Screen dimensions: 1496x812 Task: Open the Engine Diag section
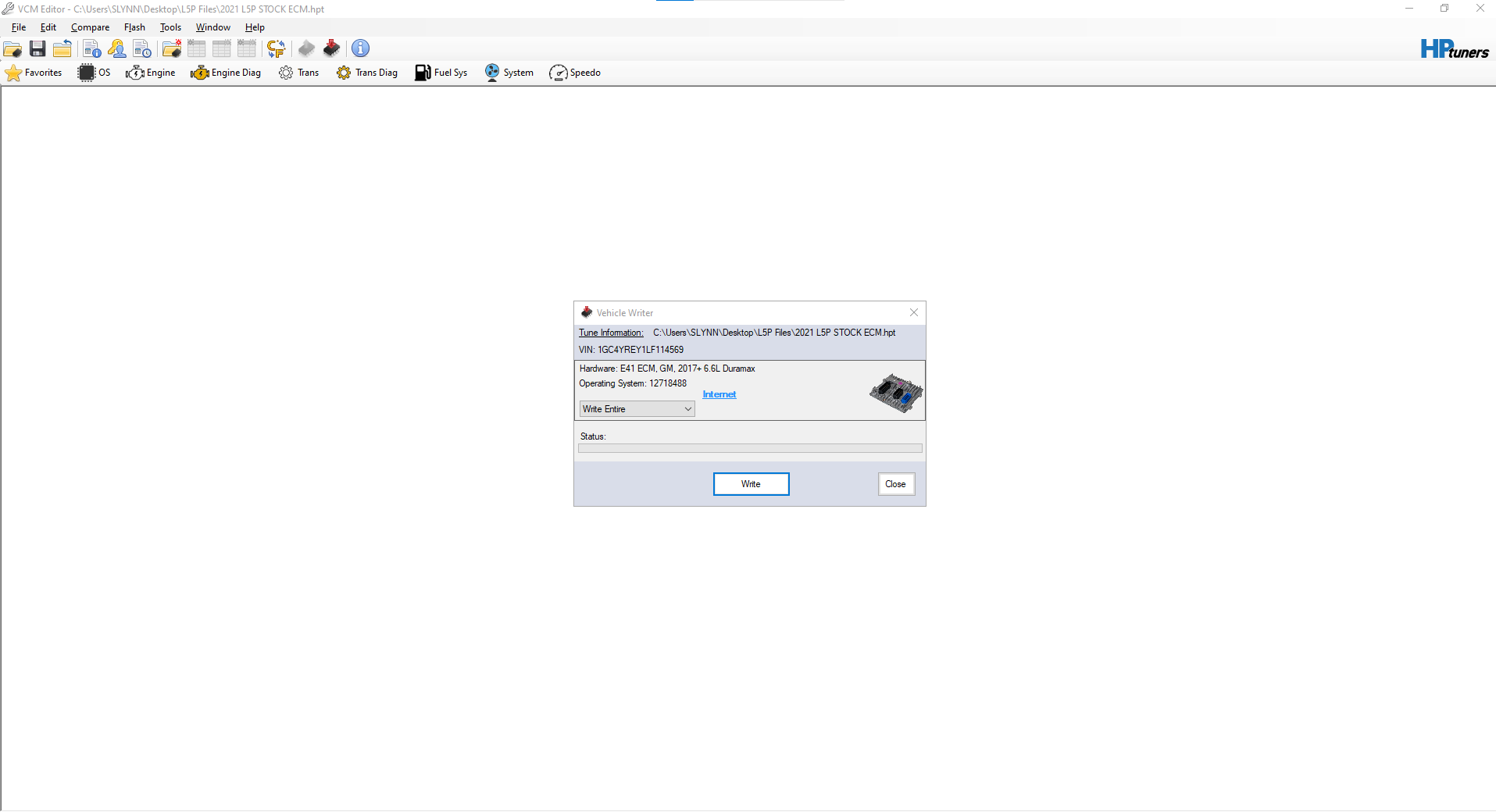[x=226, y=73]
